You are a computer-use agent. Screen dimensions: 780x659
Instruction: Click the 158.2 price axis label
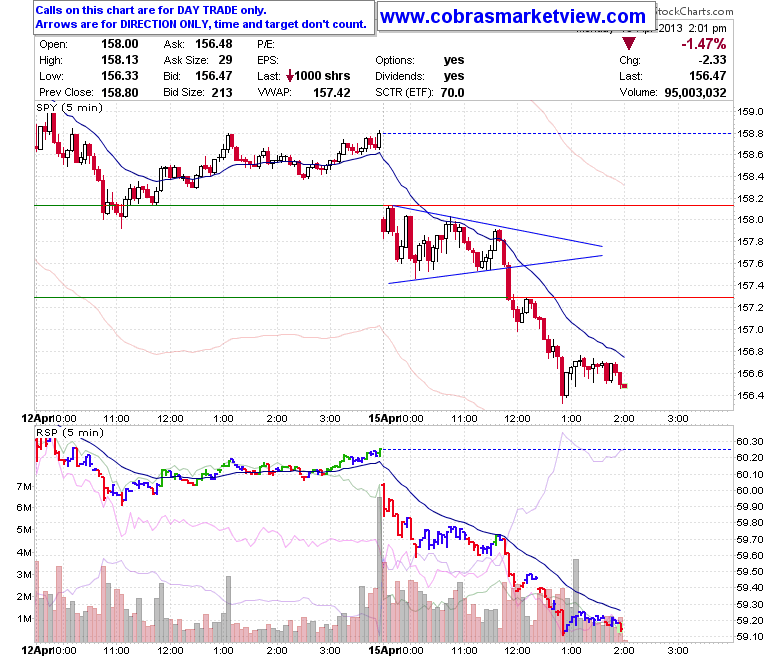coord(750,199)
